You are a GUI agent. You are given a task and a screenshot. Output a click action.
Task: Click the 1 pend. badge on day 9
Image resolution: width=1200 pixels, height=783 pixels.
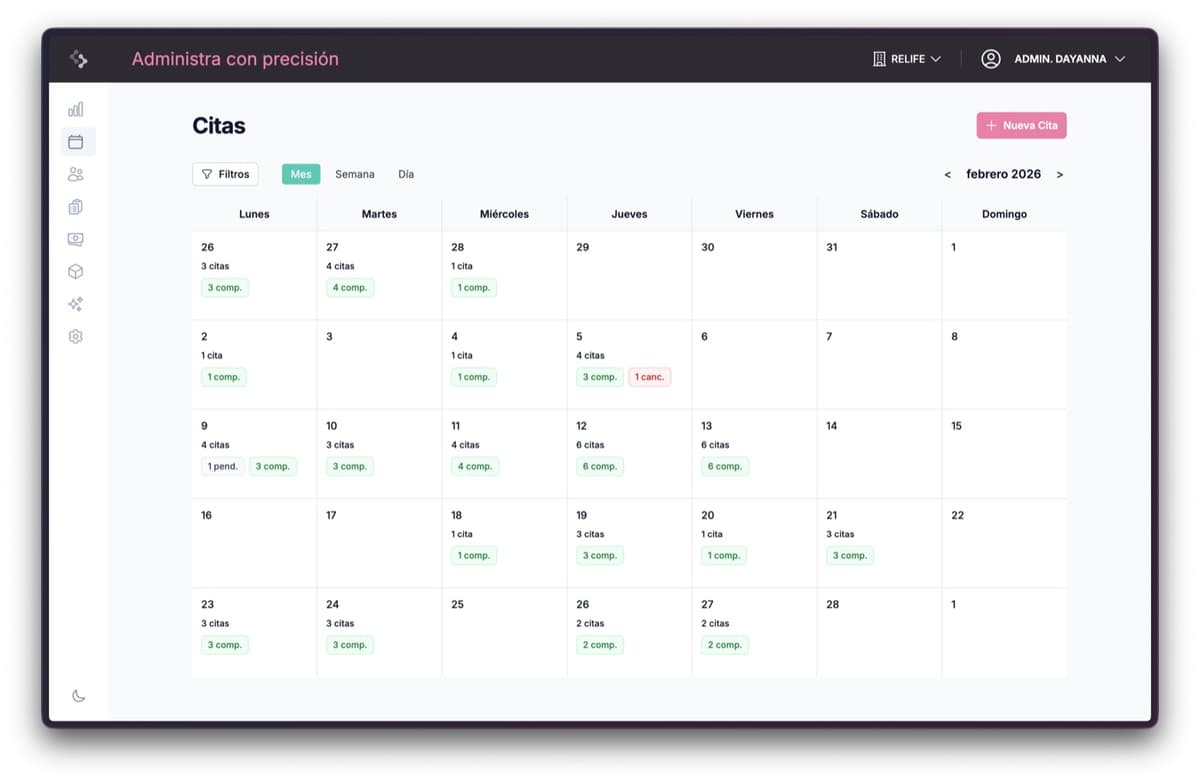tap(223, 466)
